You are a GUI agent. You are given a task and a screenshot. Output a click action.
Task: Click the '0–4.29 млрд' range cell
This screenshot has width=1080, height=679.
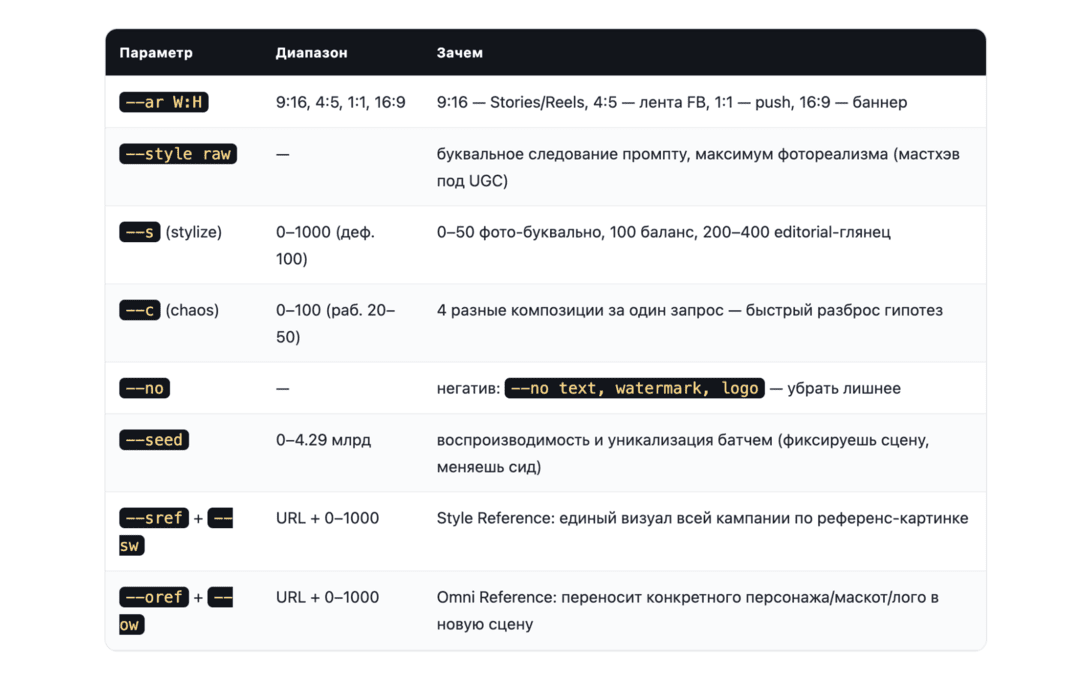323,439
